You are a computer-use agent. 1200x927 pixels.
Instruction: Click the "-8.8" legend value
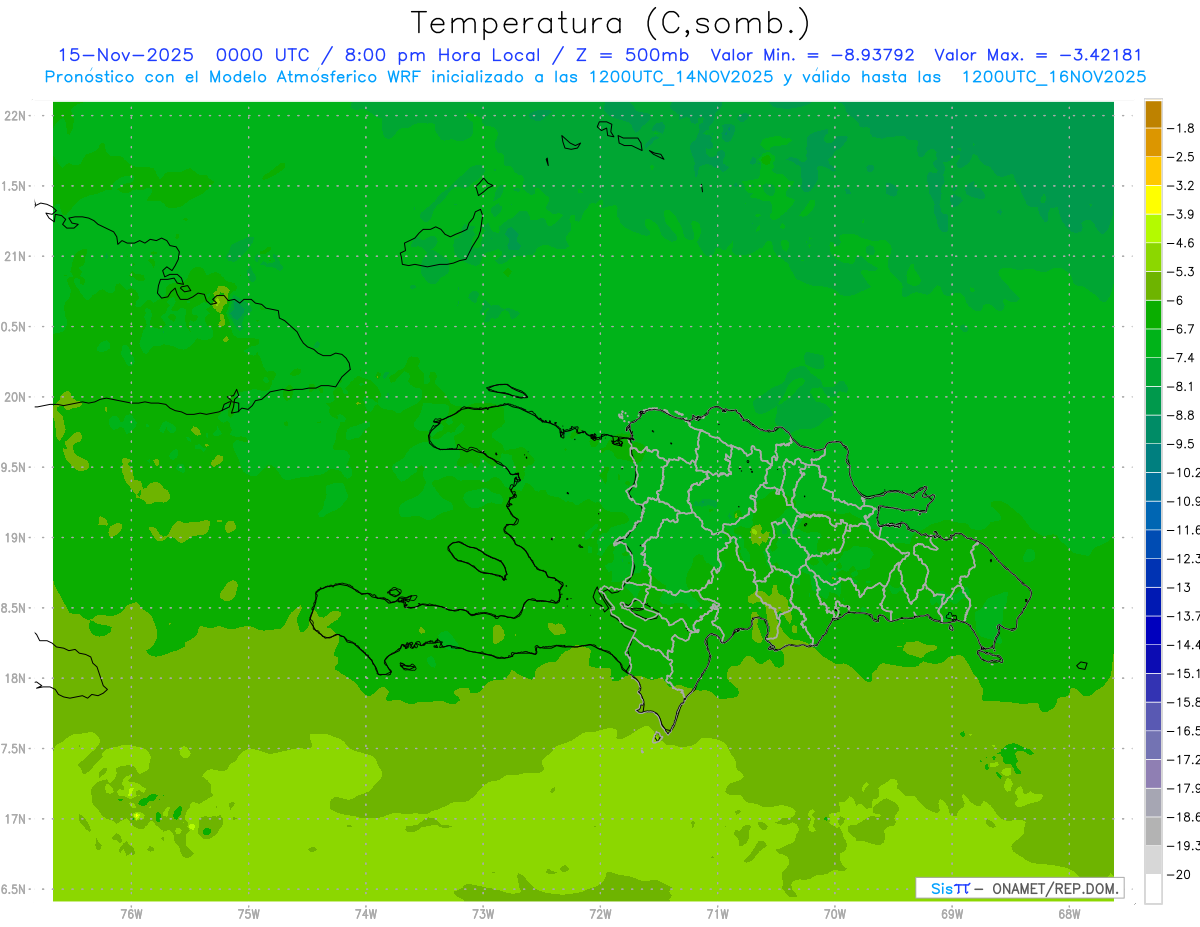coord(1182,414)
